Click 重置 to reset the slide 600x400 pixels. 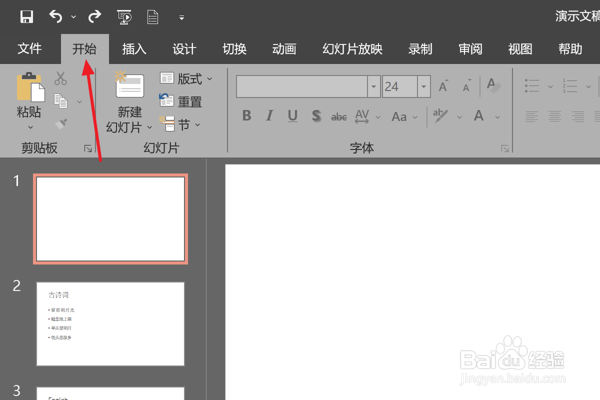[x=181, y=101]
